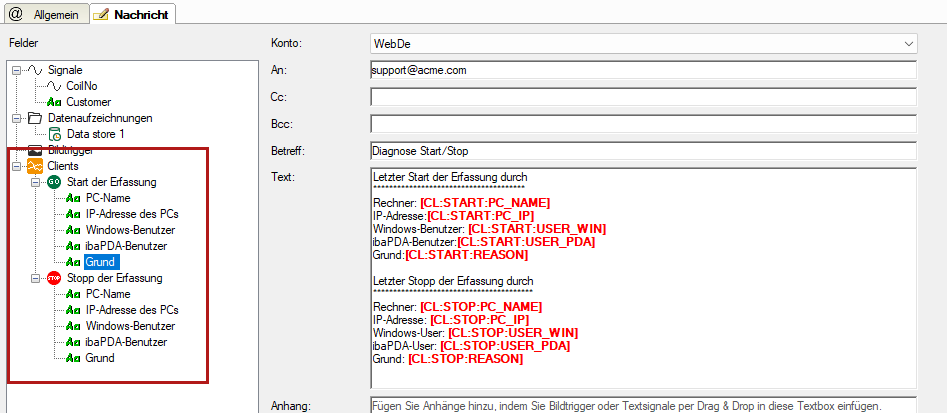This screenshot has height=413, width=947.
Task: Click the [CL:START:USER_WIN] placeholder
Action: pyautogui.click(x=537, y=229)
